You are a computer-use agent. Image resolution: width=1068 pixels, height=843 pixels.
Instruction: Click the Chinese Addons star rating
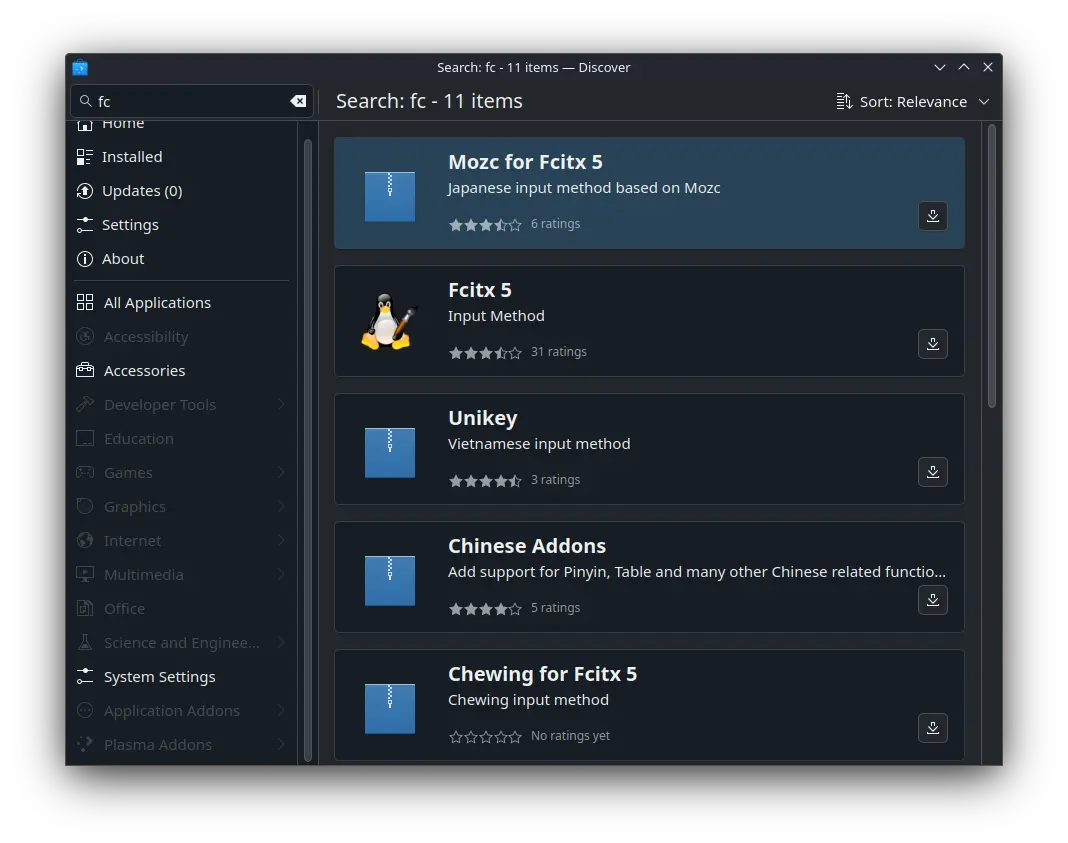pyautogui.click(x=485, y=609)
